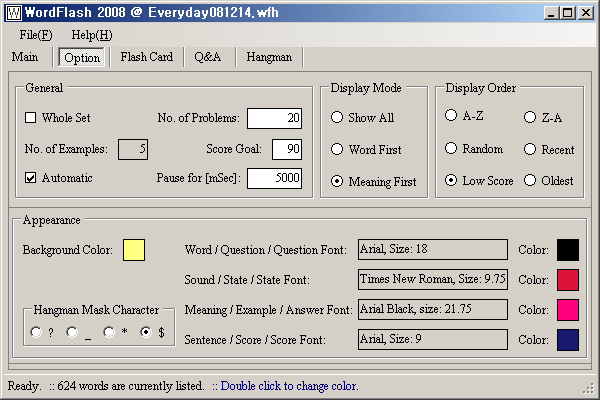Uncheck the Automatic checkbox
This screenshot has height=400, width=600.
click(31, 178)
